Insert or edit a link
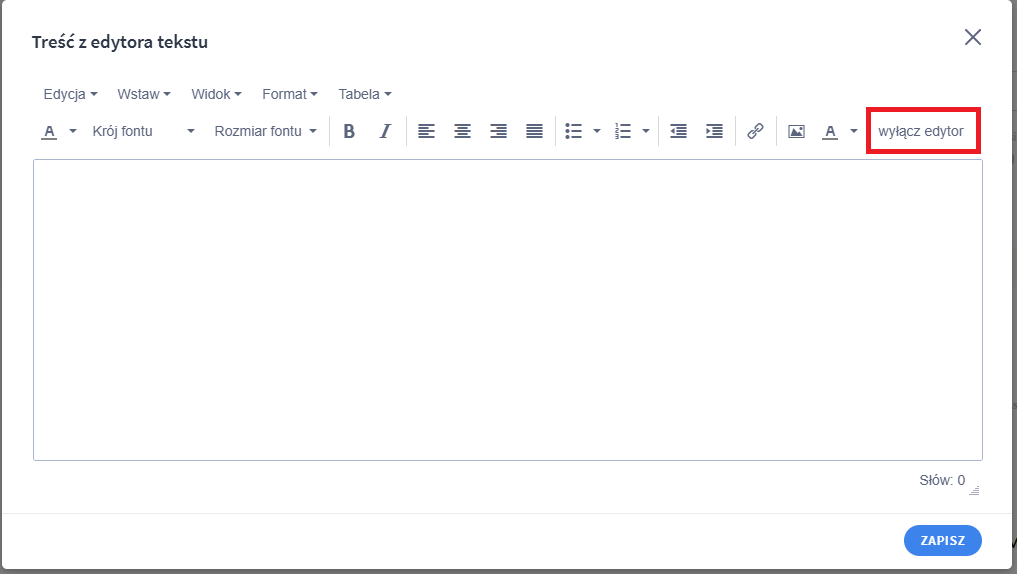The width and height of the screenshot is (1017, 574). tap(756, 131)
